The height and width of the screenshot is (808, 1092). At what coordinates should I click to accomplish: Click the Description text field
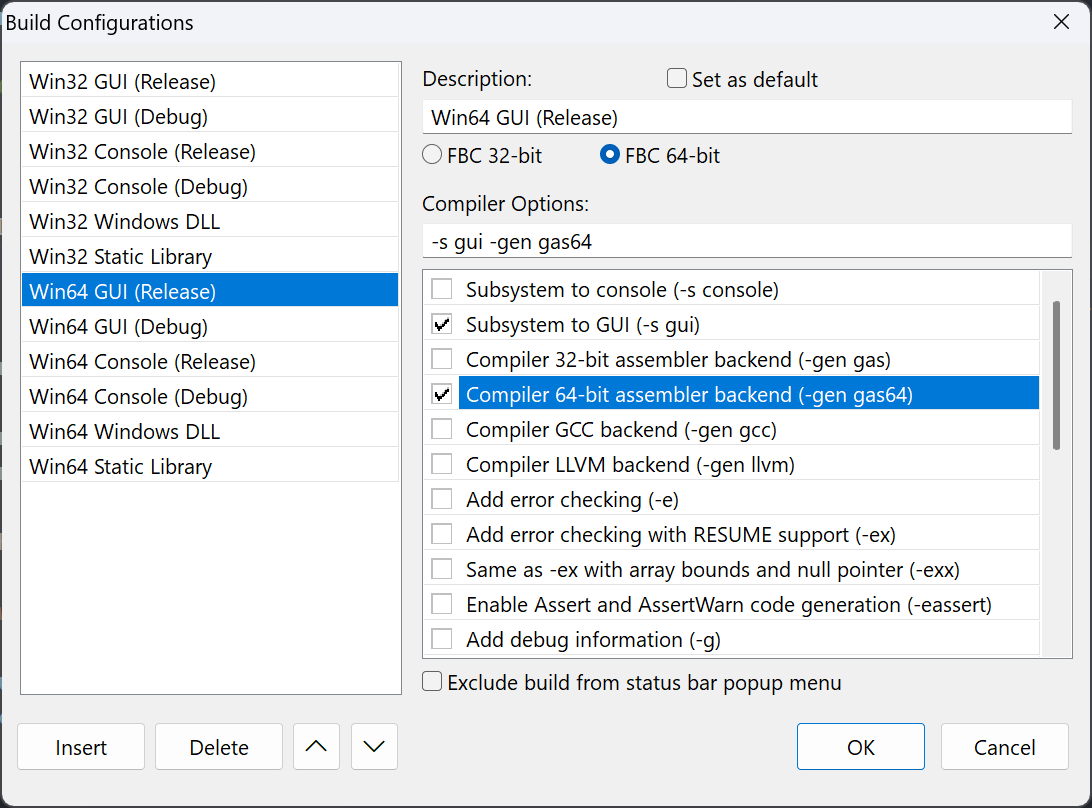click(747, 117)
